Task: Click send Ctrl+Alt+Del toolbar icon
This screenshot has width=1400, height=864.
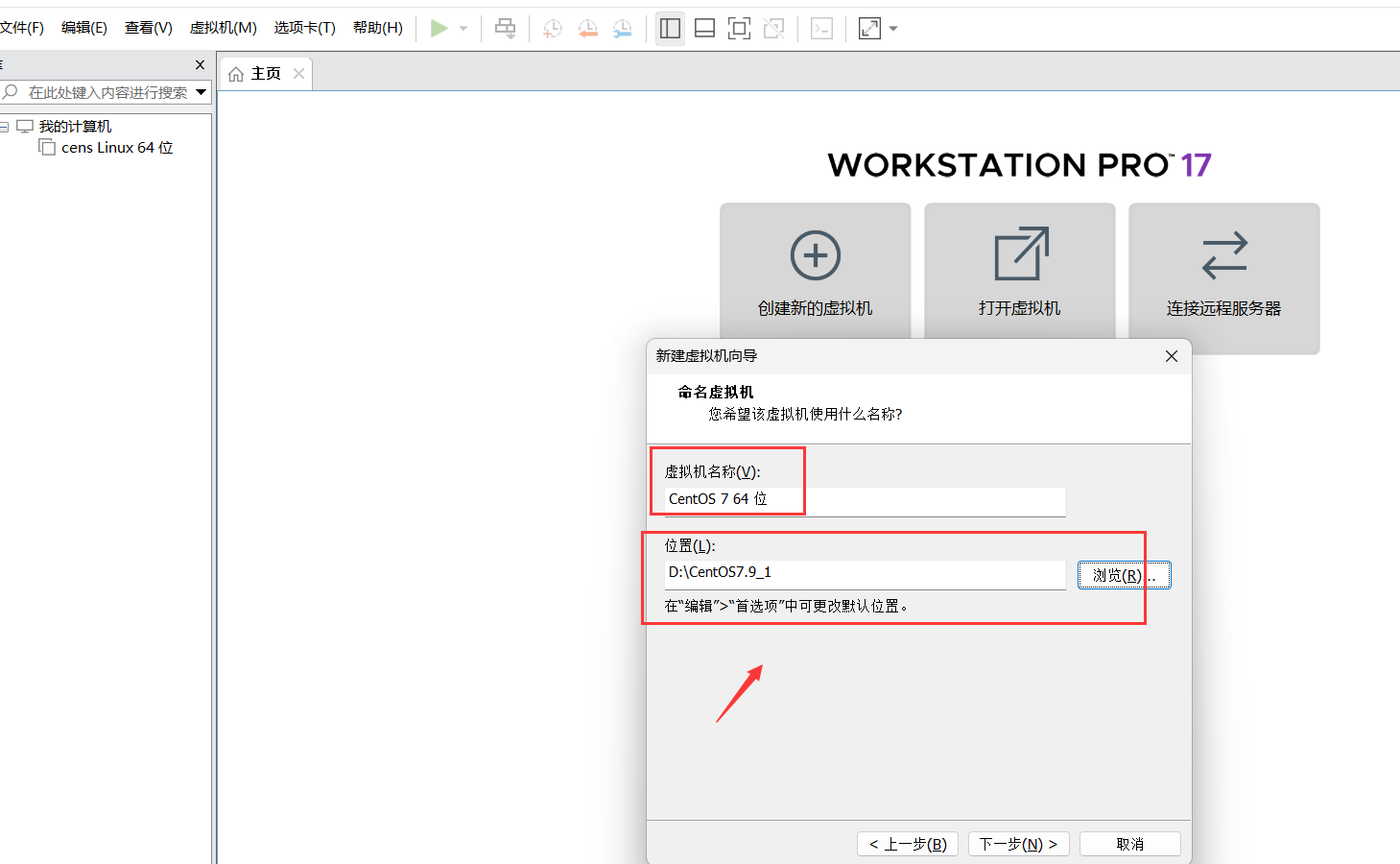Action: tap(505, 29)
